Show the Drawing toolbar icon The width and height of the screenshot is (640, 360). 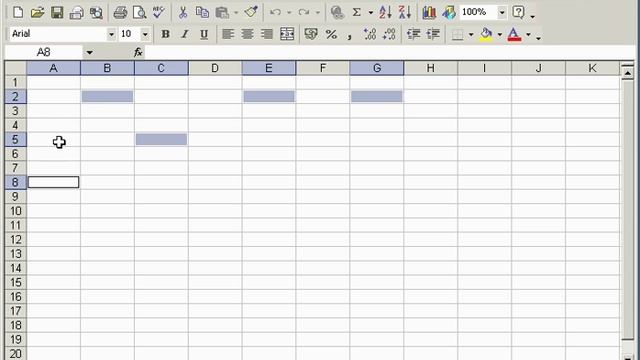point(449,13)
